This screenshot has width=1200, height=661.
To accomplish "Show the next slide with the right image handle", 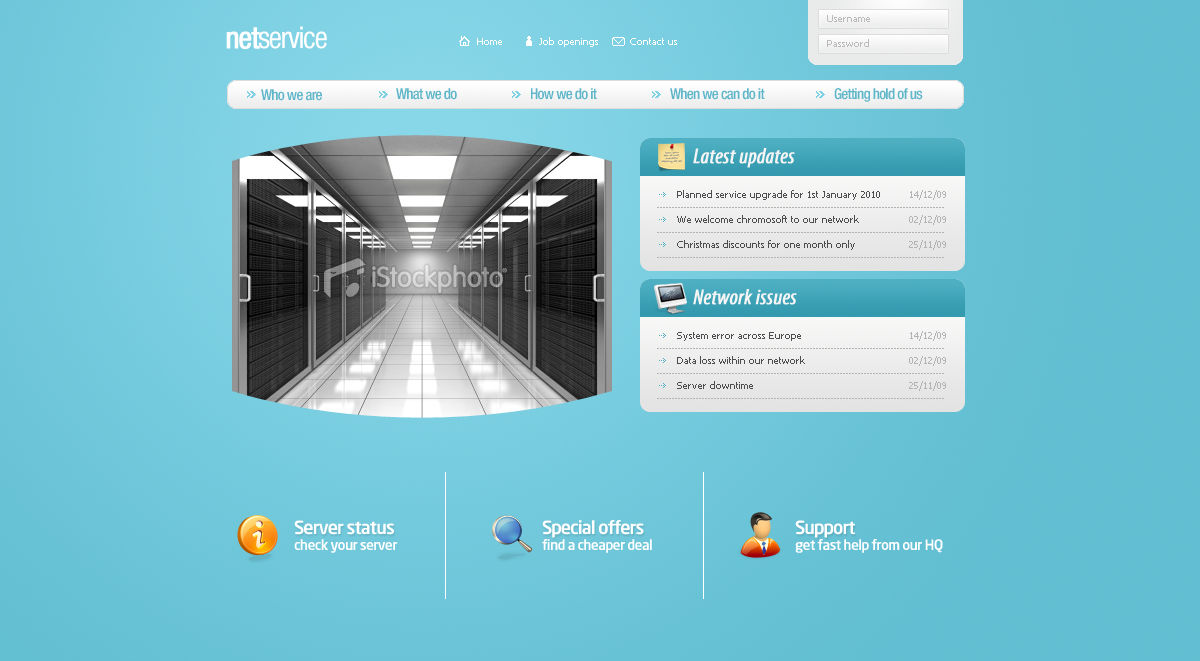I will pyautogui.click(x=599, y=288).
